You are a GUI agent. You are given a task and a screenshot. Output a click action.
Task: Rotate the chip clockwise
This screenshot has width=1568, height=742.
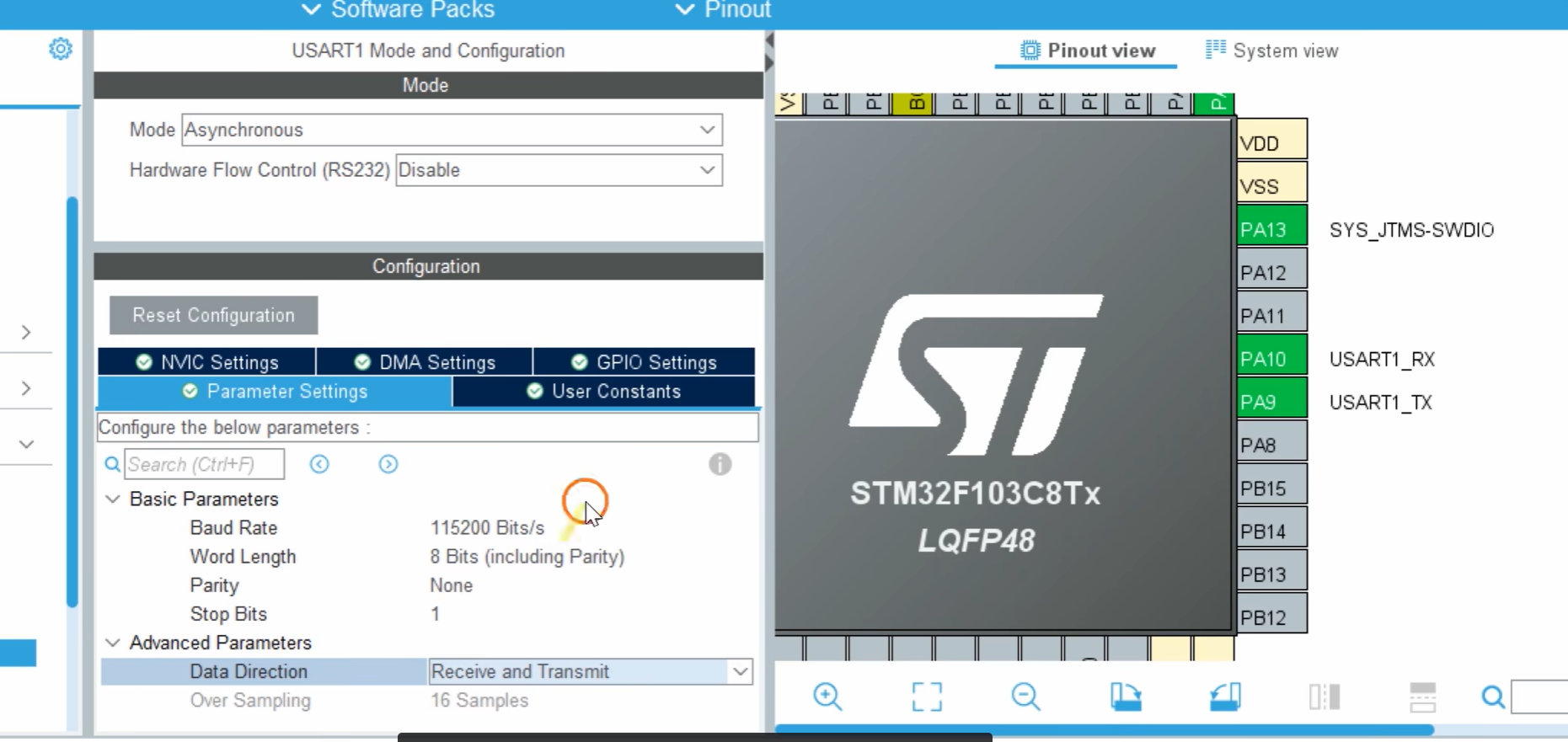[1126, 697]
